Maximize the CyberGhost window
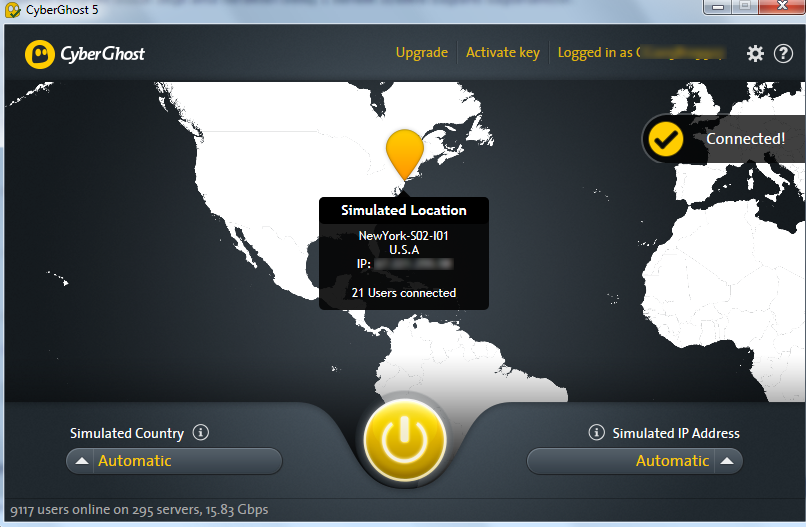This screenshot has width=806, height=527. [x=745, y=6]
